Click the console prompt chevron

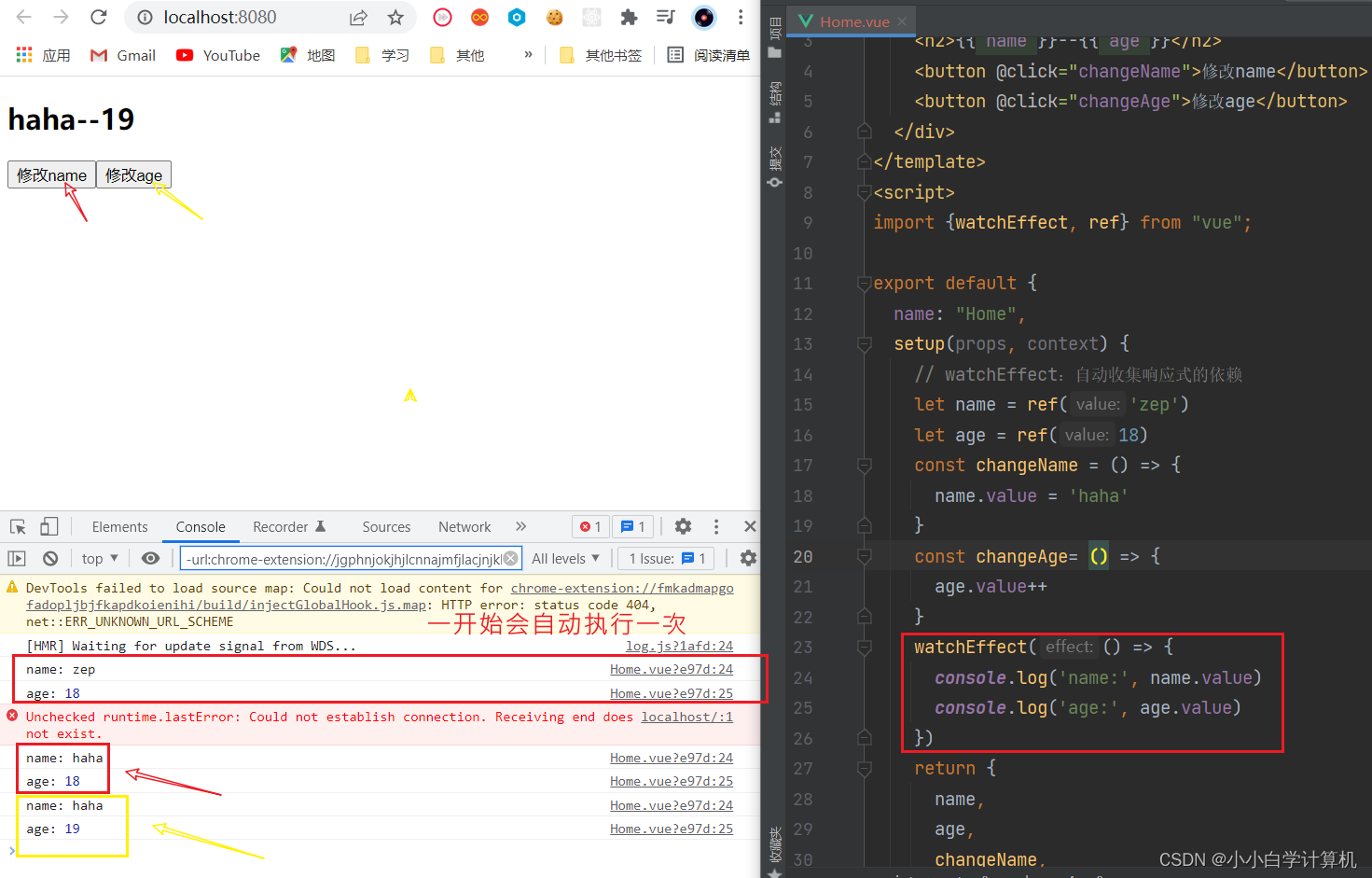pyautogui.click(x=12, y=850)
